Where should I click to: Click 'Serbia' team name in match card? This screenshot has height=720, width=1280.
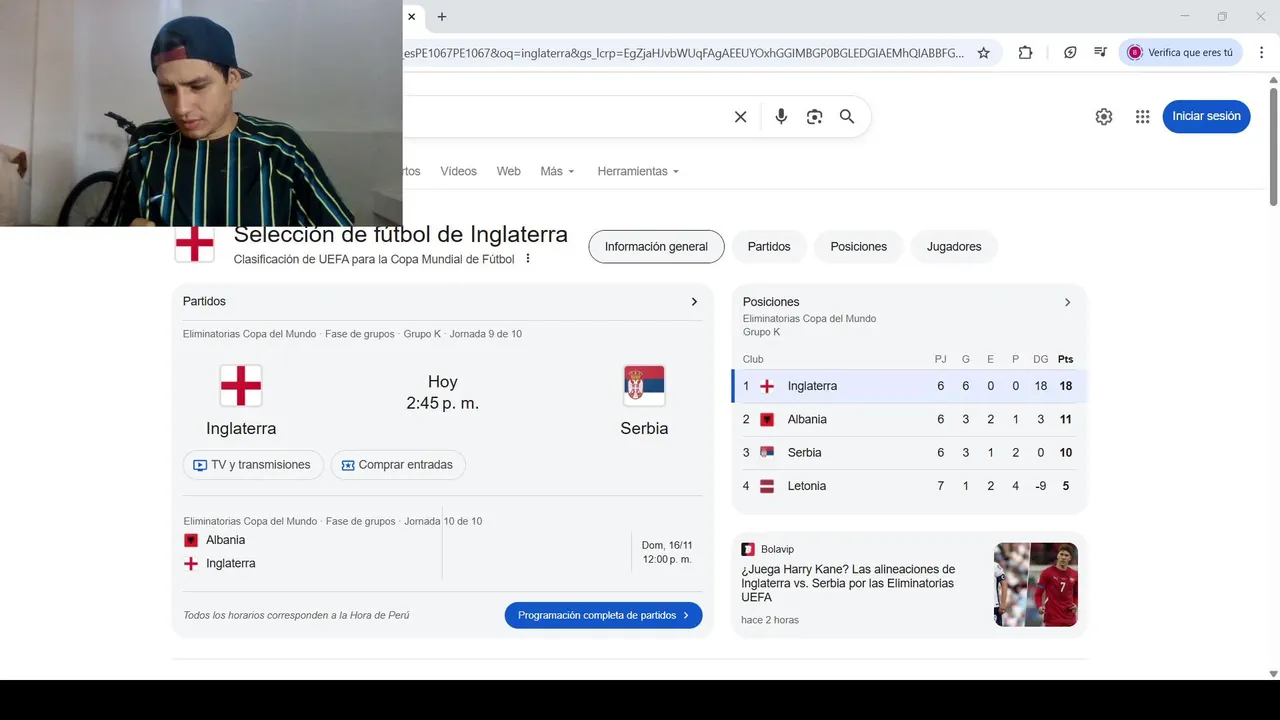click(644, 428)
